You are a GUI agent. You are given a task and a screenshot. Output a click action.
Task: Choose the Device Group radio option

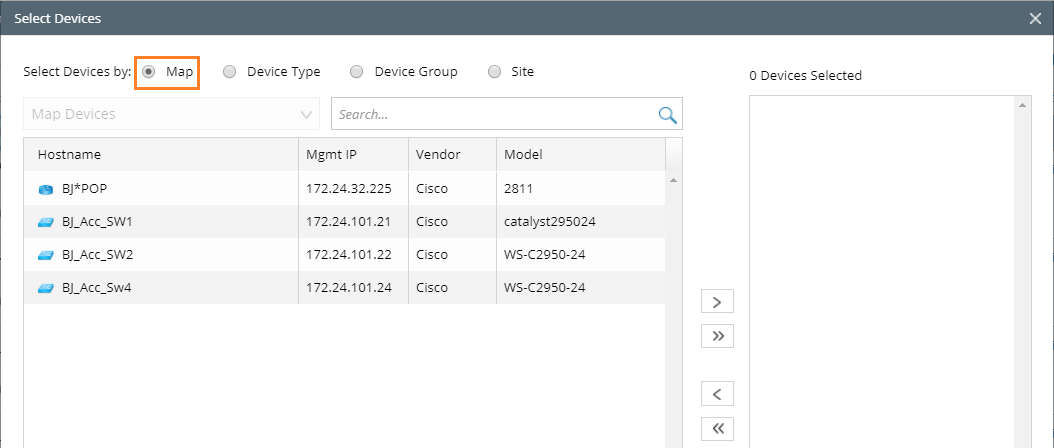pyautogui.click(x=357, y=72)
